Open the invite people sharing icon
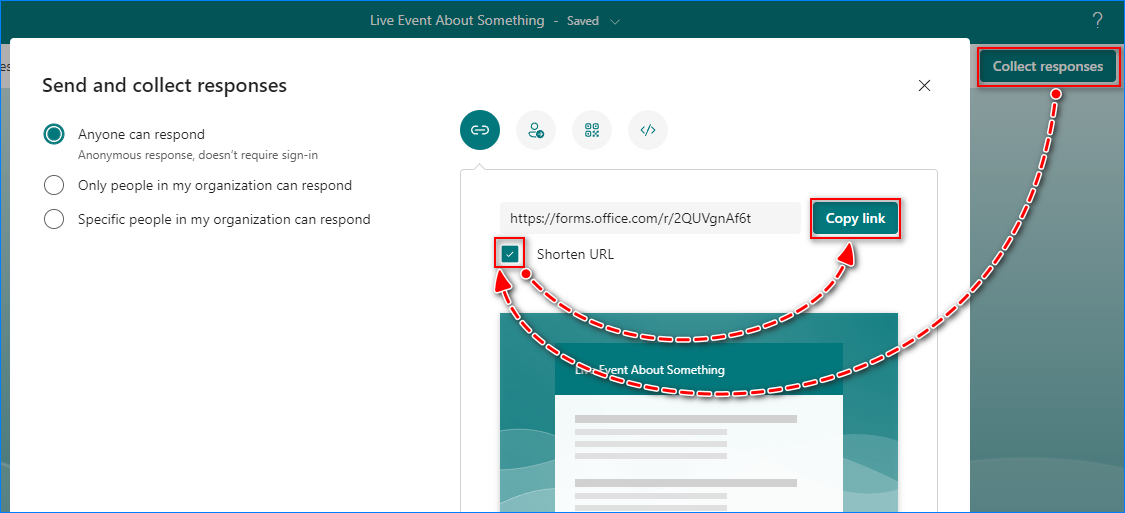This screenshot has height=513, width=1125. click(x=536, y=130)
